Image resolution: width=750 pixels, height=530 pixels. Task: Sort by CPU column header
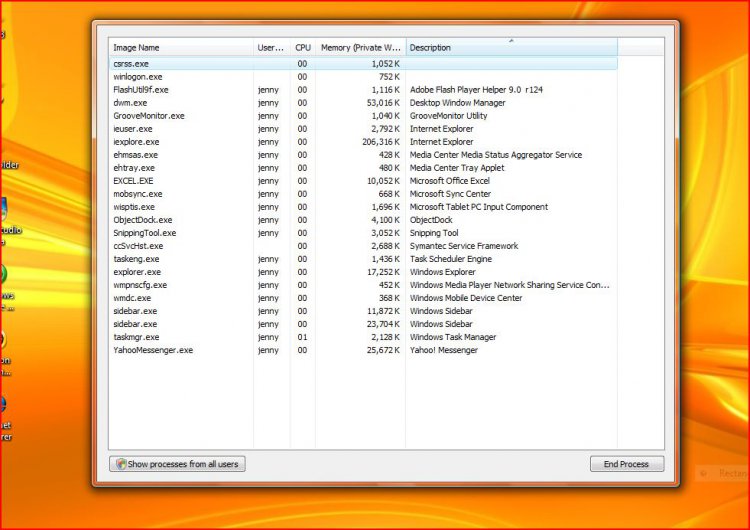click(303, 48)
